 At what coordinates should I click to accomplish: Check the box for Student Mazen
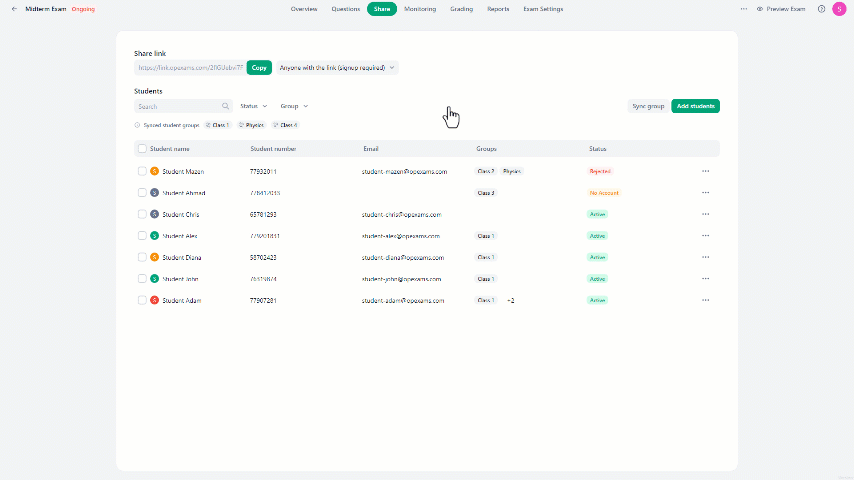(x=142, y=171)
